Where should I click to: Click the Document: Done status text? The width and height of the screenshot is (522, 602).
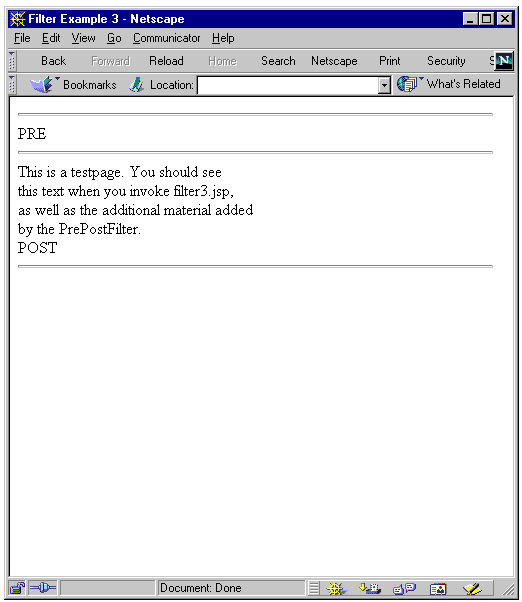click(200, 588)
